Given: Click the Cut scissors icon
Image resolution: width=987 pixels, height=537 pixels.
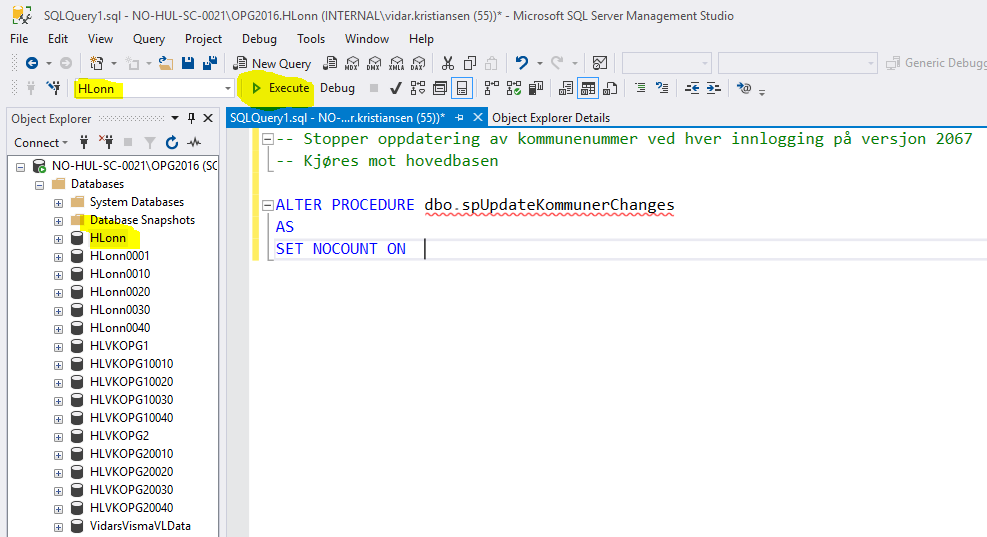Looking at the screenshot, I should click(448, 63).
